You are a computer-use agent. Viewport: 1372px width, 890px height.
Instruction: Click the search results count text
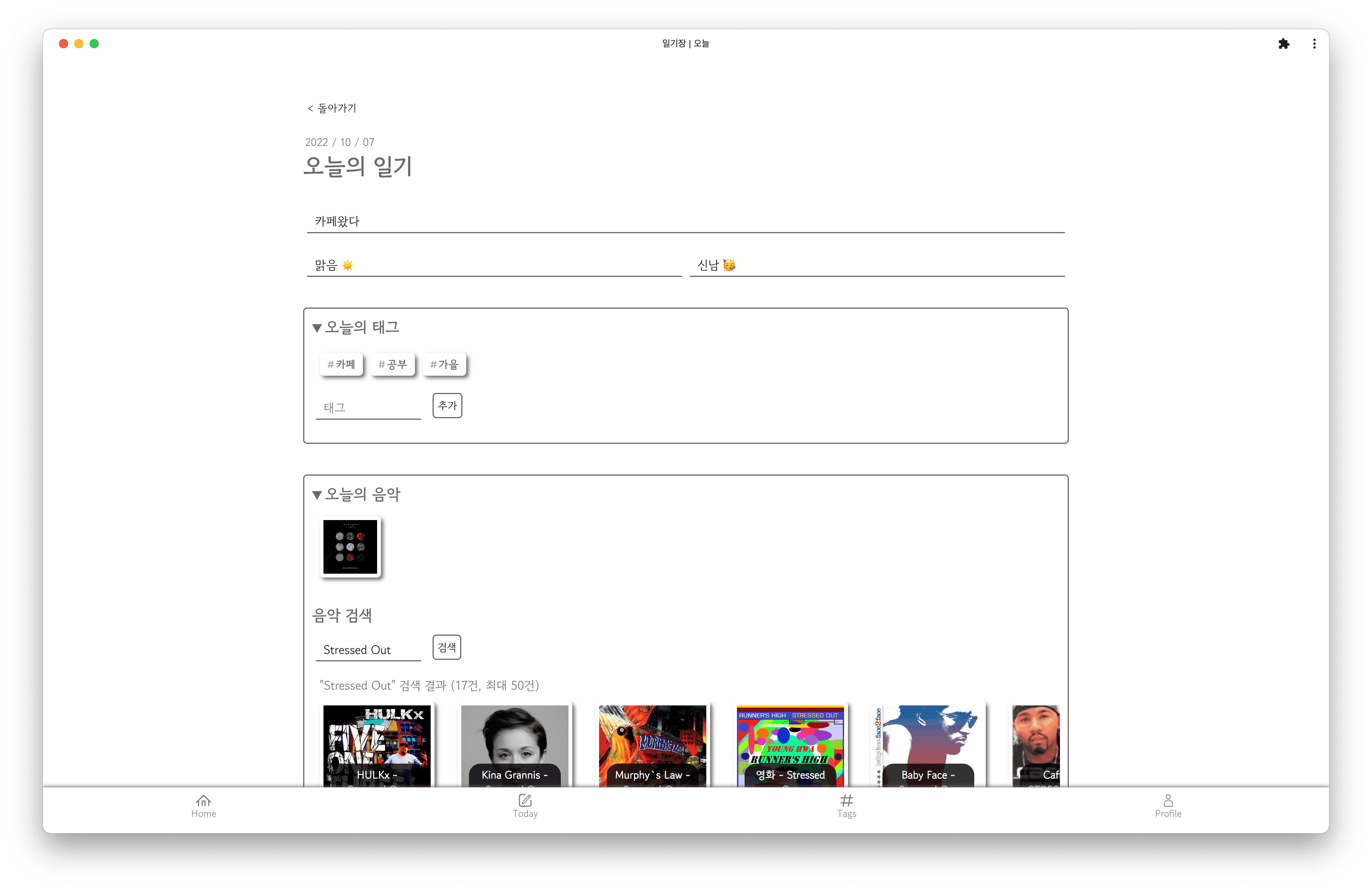tap(430, 685)
